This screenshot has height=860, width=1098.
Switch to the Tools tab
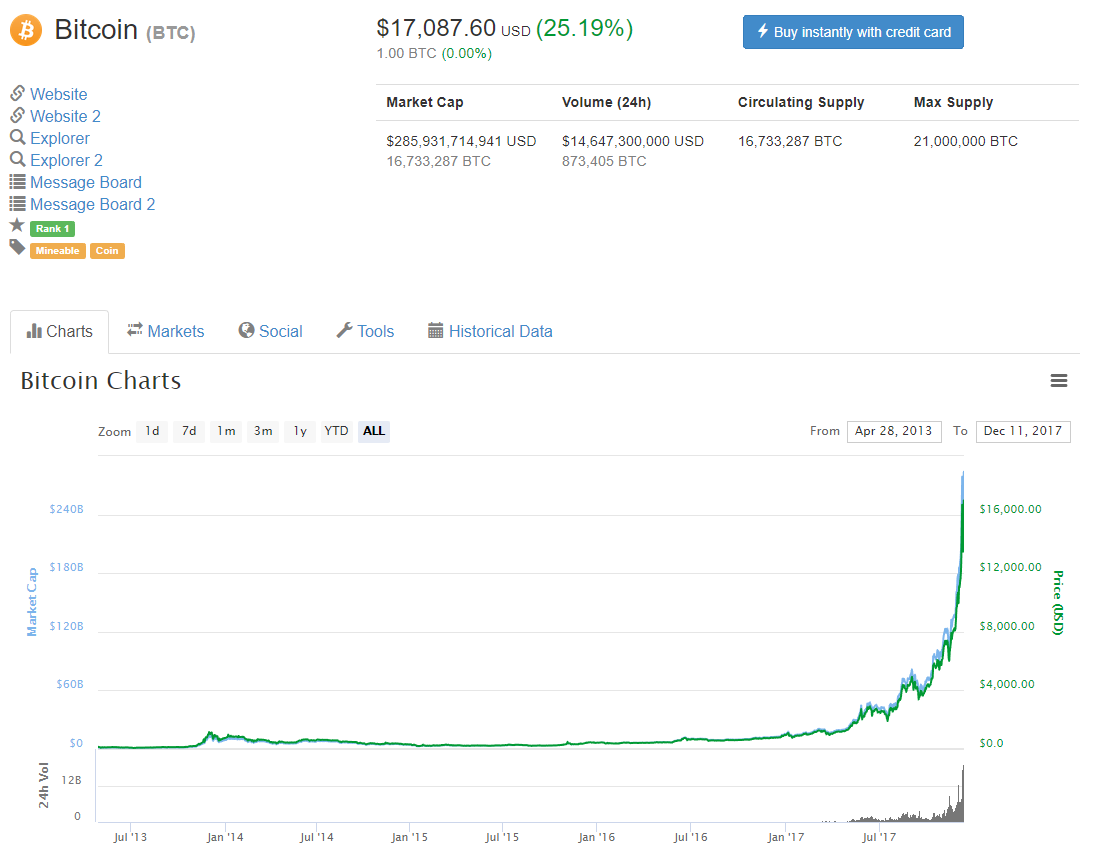point(366,331)
